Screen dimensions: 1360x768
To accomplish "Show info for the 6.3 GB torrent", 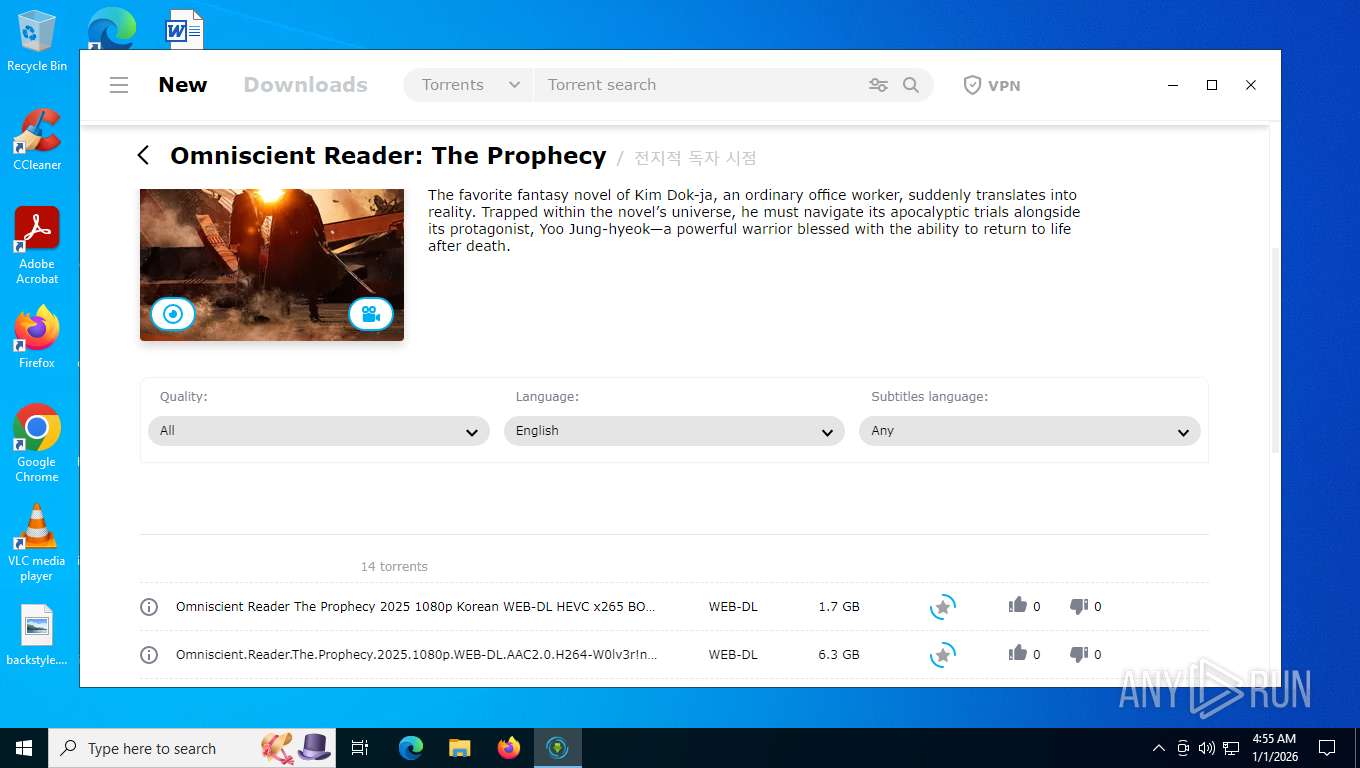I will [149, 655].
